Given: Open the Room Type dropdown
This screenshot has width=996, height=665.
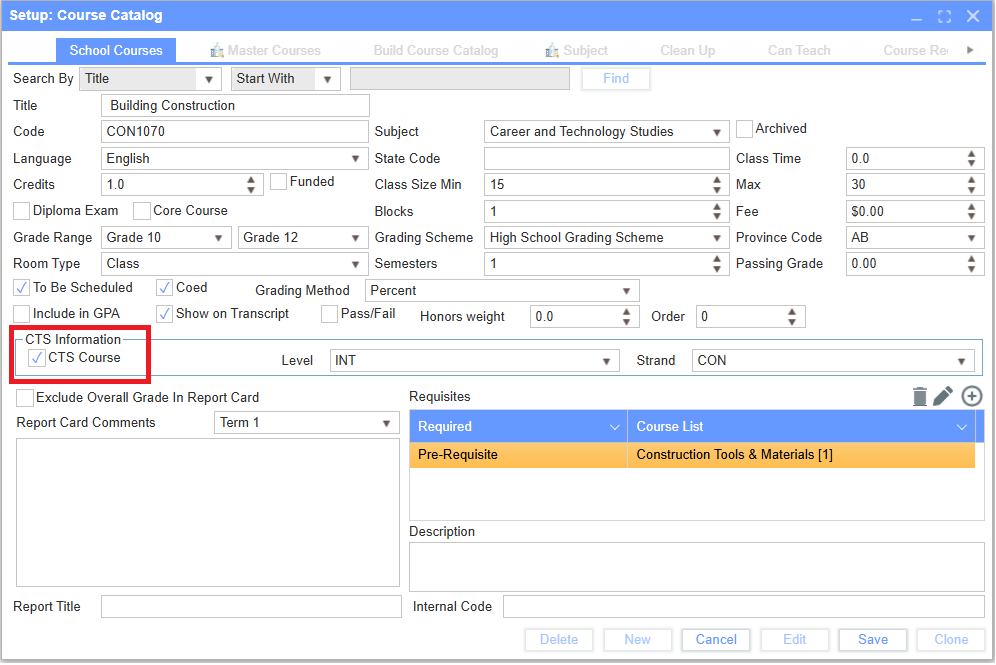Looking at the screenshot, I should (x=356, y=264).
